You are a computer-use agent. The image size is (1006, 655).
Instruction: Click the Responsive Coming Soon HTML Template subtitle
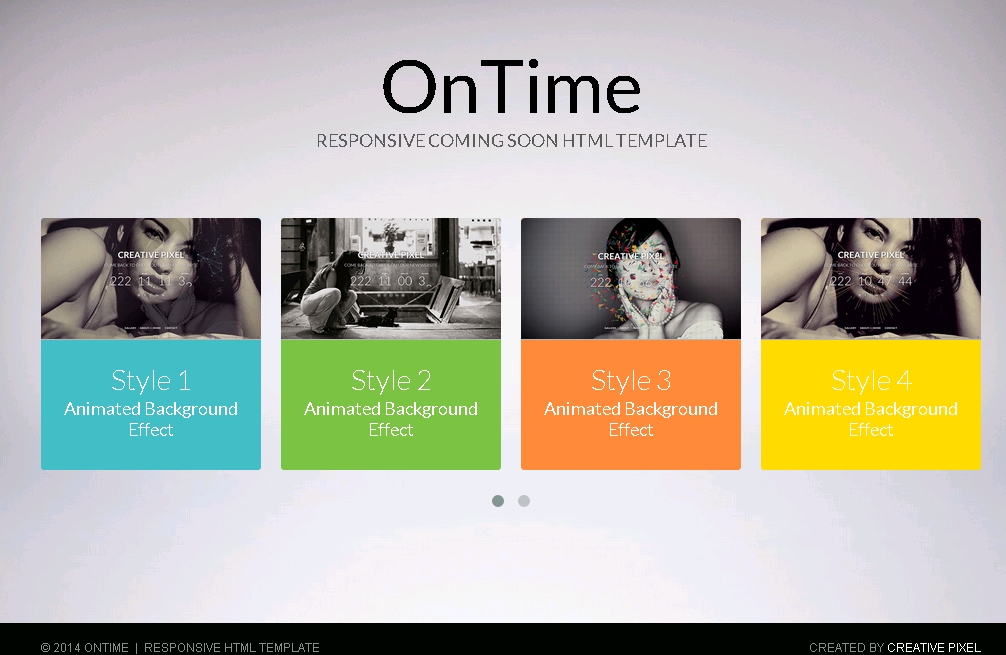coord(511,141)
